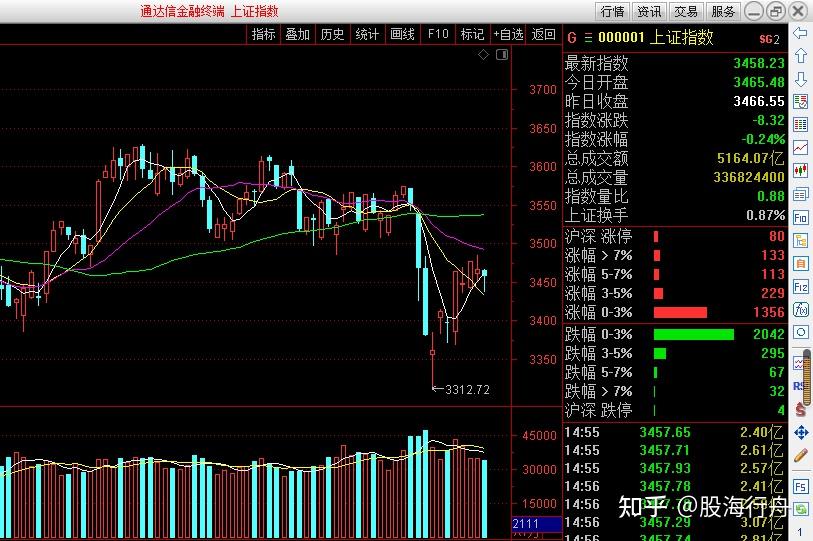Click the blue four-way move arrows icon
813x541 pixels.
pos(801,432)
